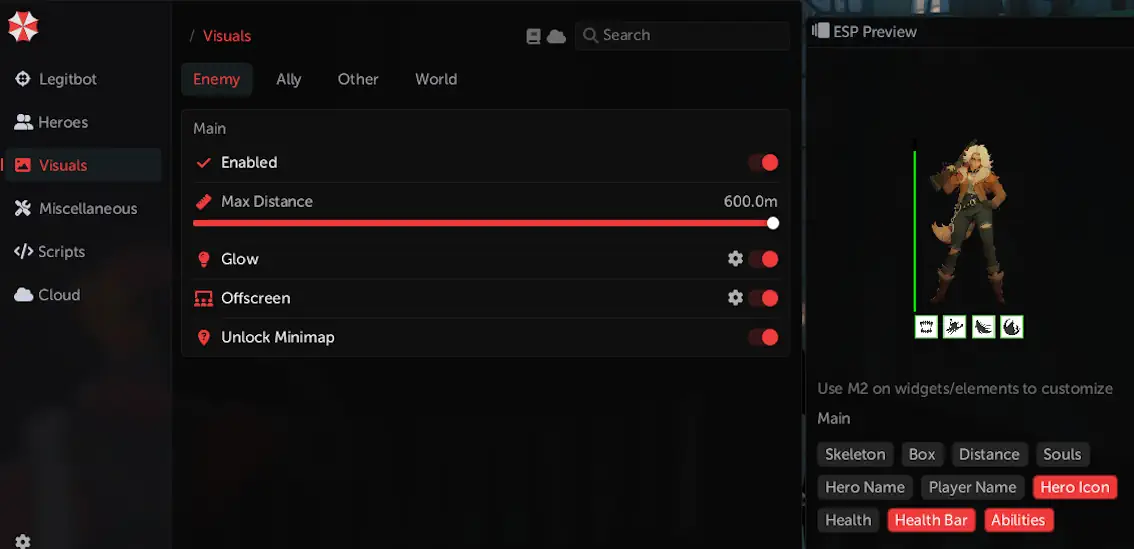
Task: Open Glow settings gear
Action: 736,258
